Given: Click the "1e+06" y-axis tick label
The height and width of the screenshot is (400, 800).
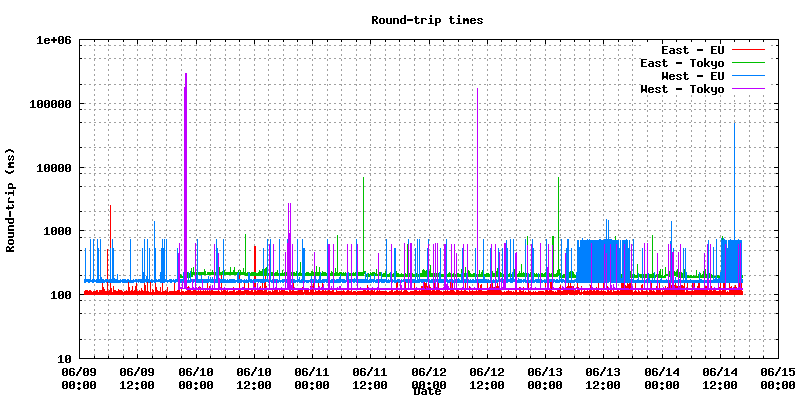Looking at the screenshot, I should click(54, 40).
